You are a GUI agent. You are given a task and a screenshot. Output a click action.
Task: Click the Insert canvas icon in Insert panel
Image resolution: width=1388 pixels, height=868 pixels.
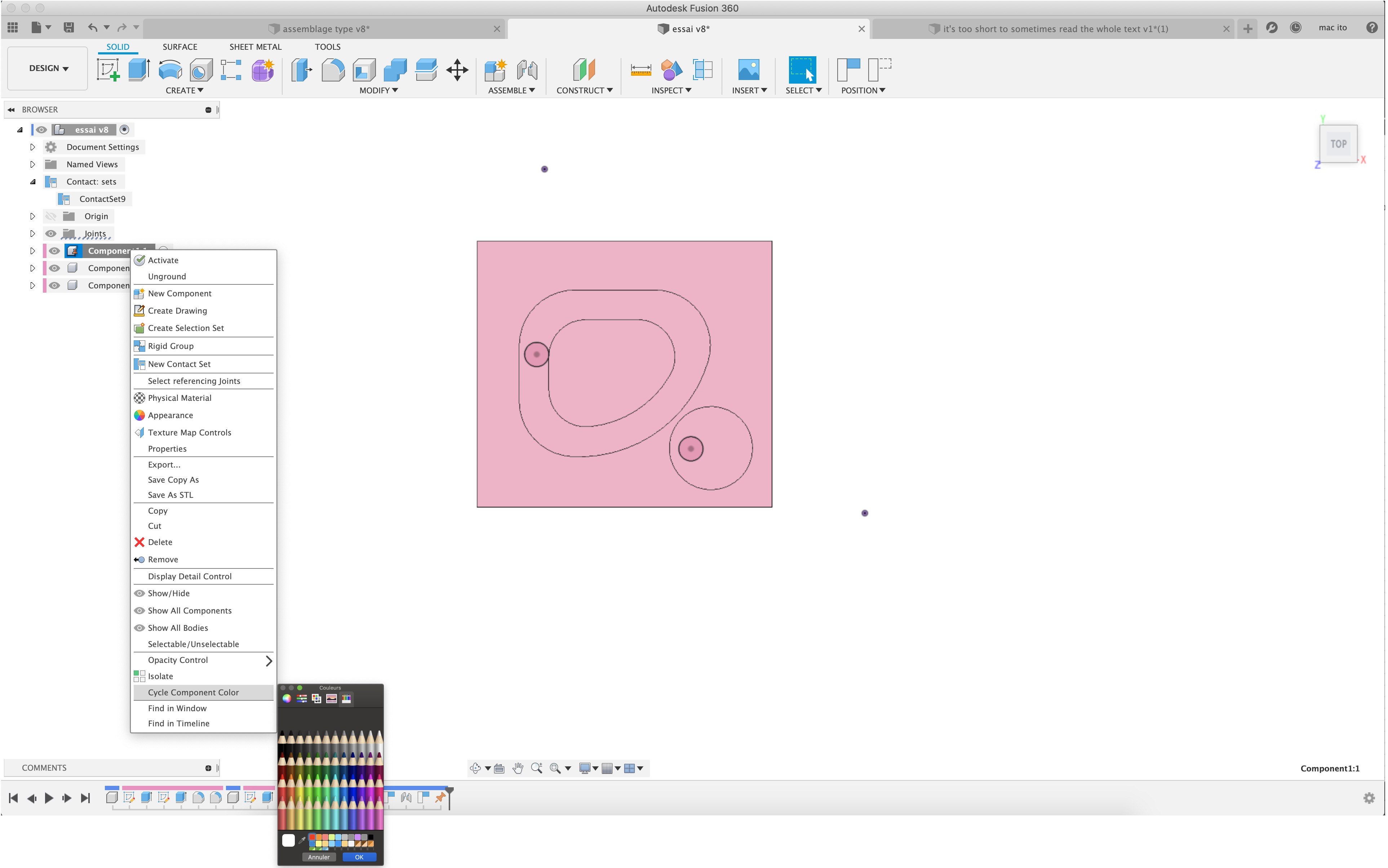749,70
